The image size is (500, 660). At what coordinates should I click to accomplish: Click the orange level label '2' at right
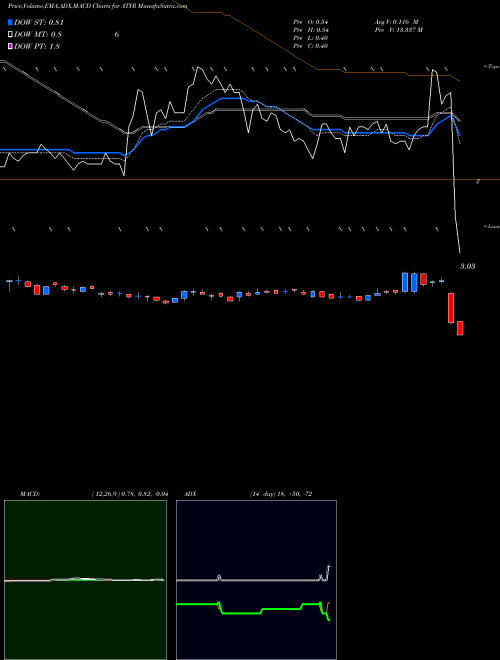tap(478, 181)
